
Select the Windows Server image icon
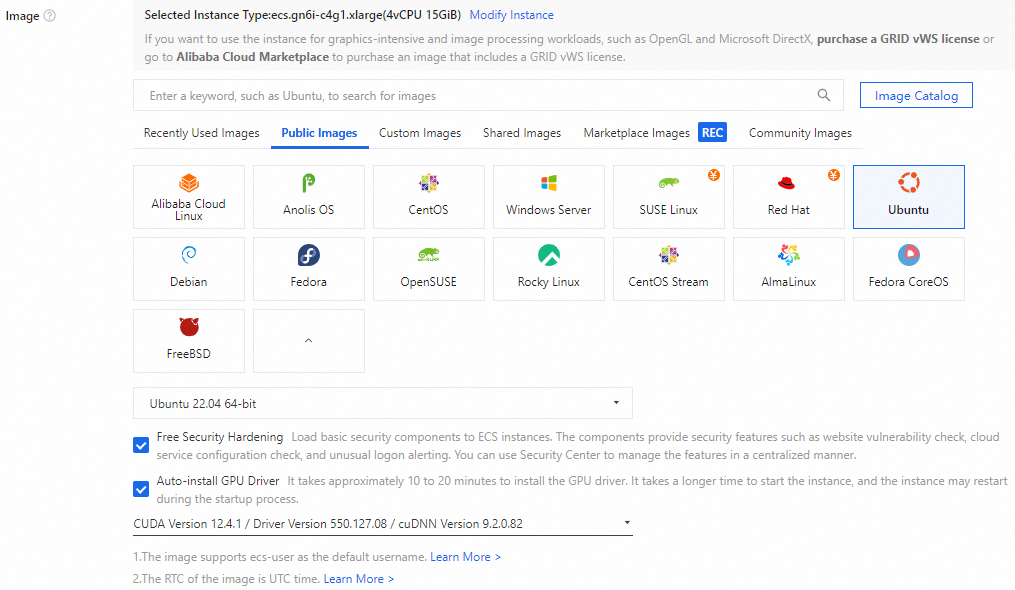click(x=548, y=184)
